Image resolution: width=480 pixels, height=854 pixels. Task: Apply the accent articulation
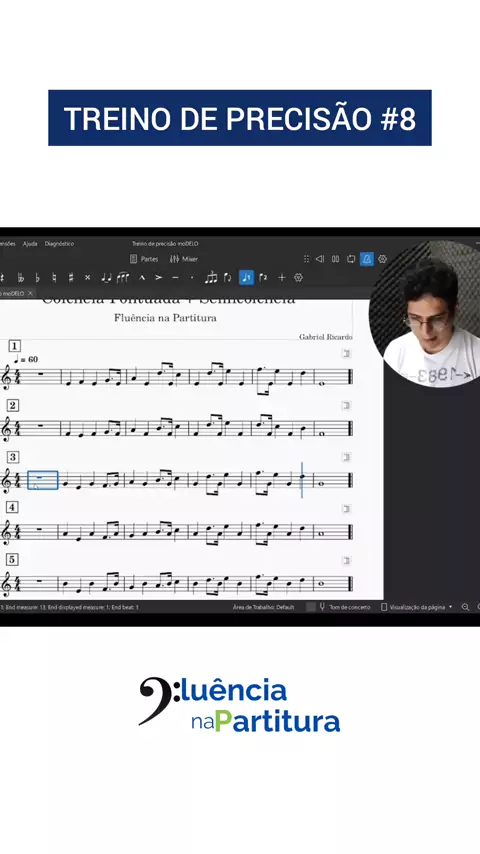(x=159, y=278)
